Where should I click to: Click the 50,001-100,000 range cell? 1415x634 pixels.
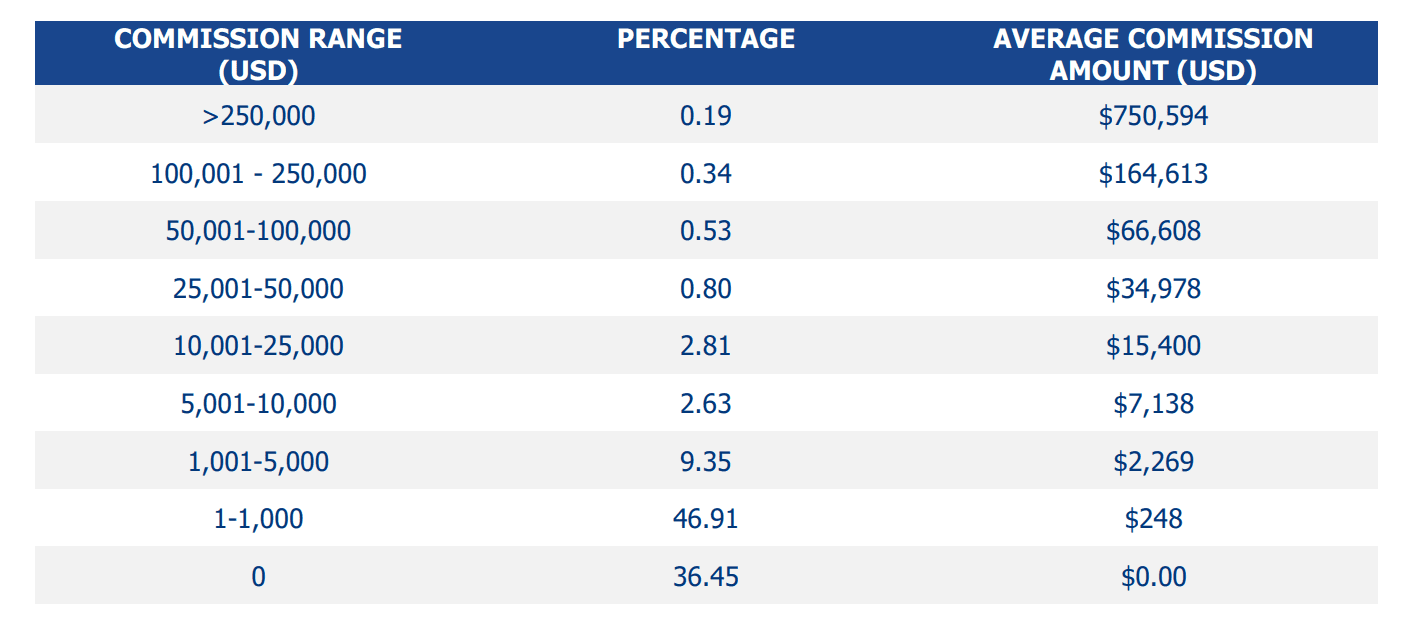[258, 231]
